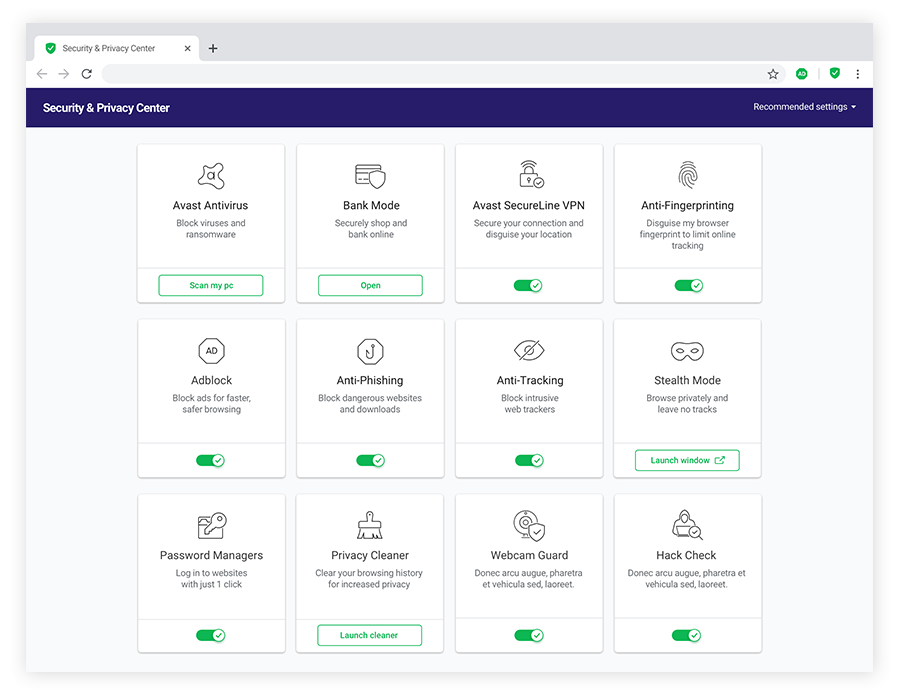Select the Security & Privacy Center tab
Screen dimensions: 900x695
(x=117, y=48)
